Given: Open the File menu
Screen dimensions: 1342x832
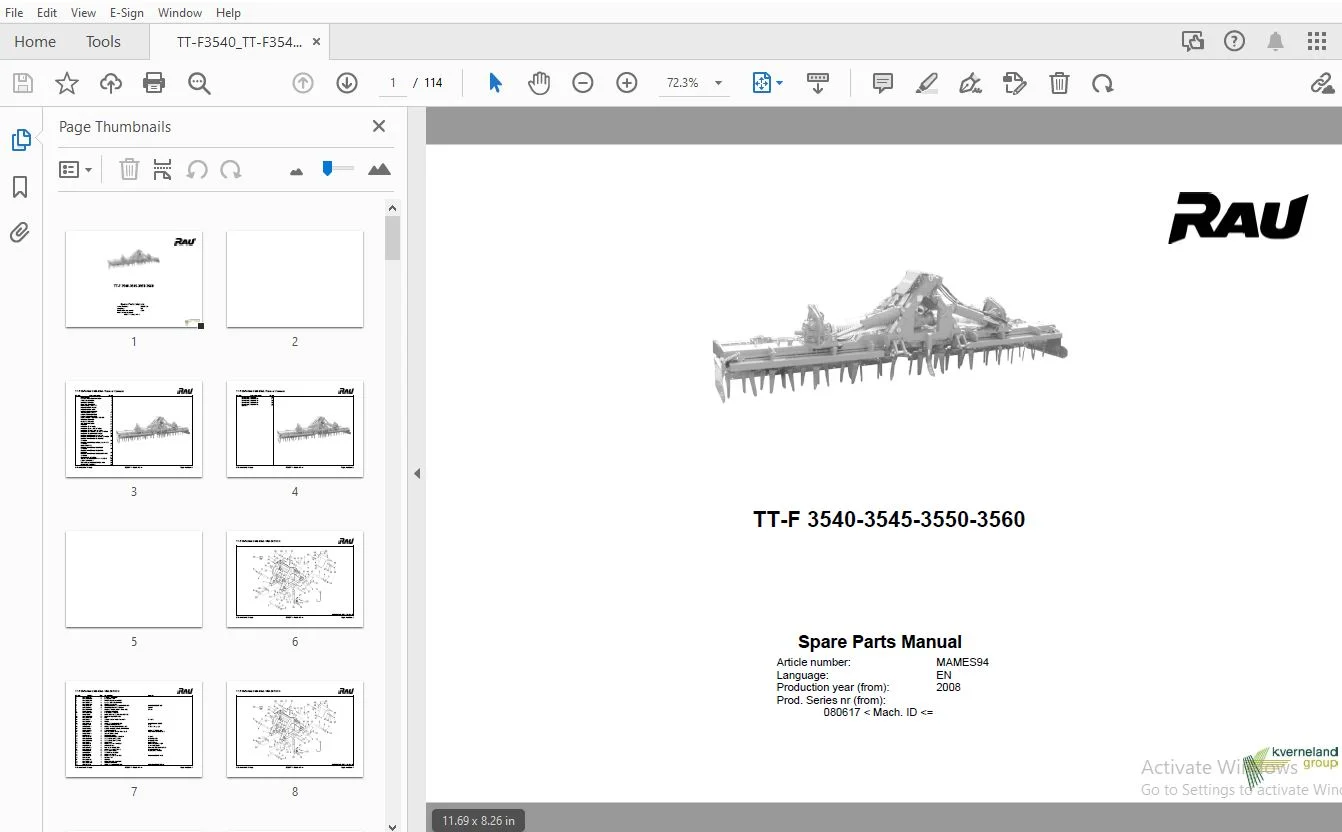Looking at the screenshot, I should 14,12.
